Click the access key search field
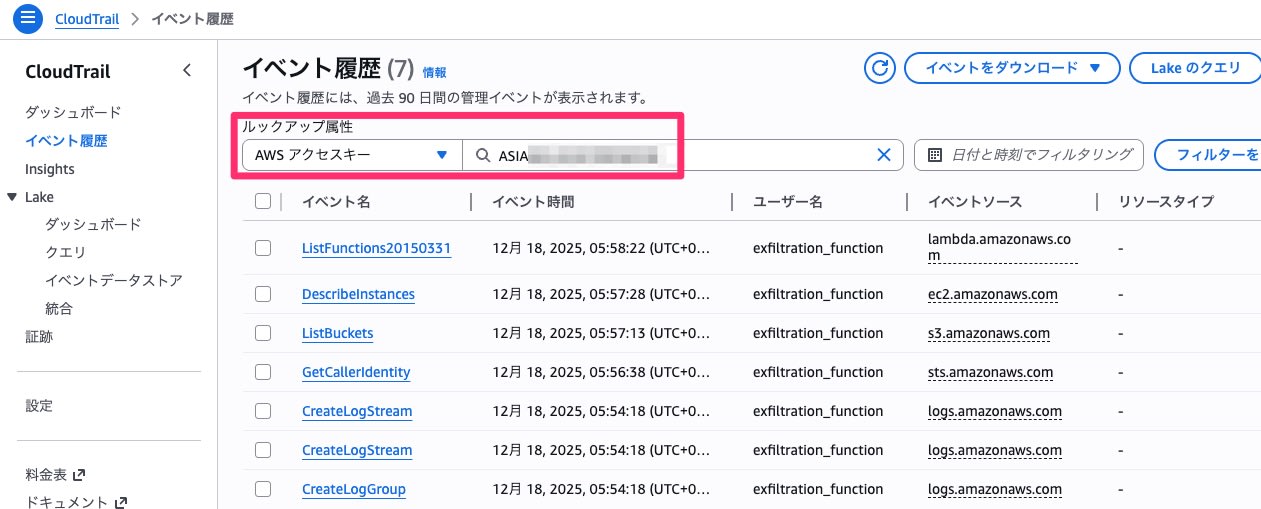 [683, 155]
